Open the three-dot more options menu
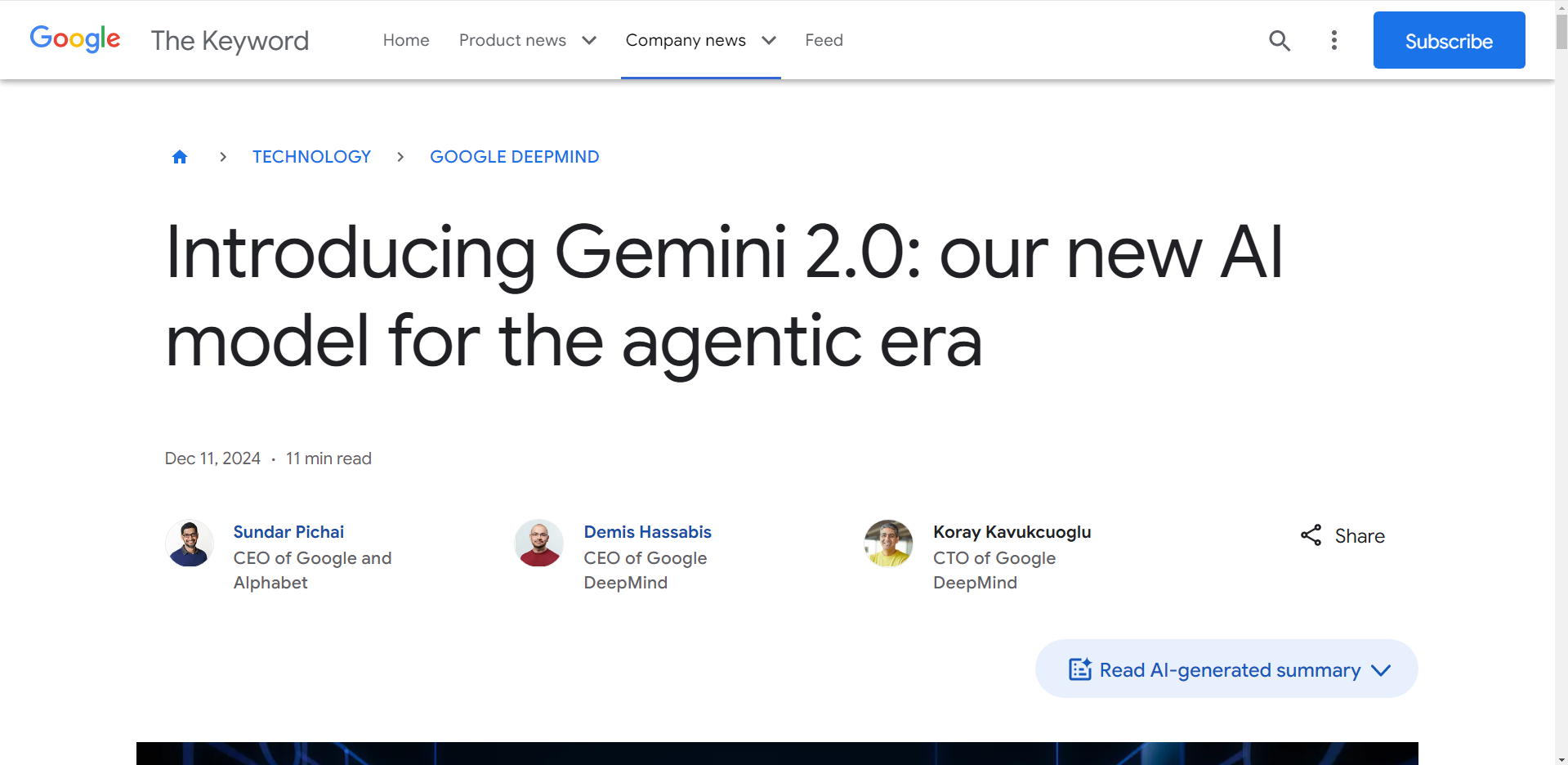The image size is (1568, 765). click(1333, 40)
